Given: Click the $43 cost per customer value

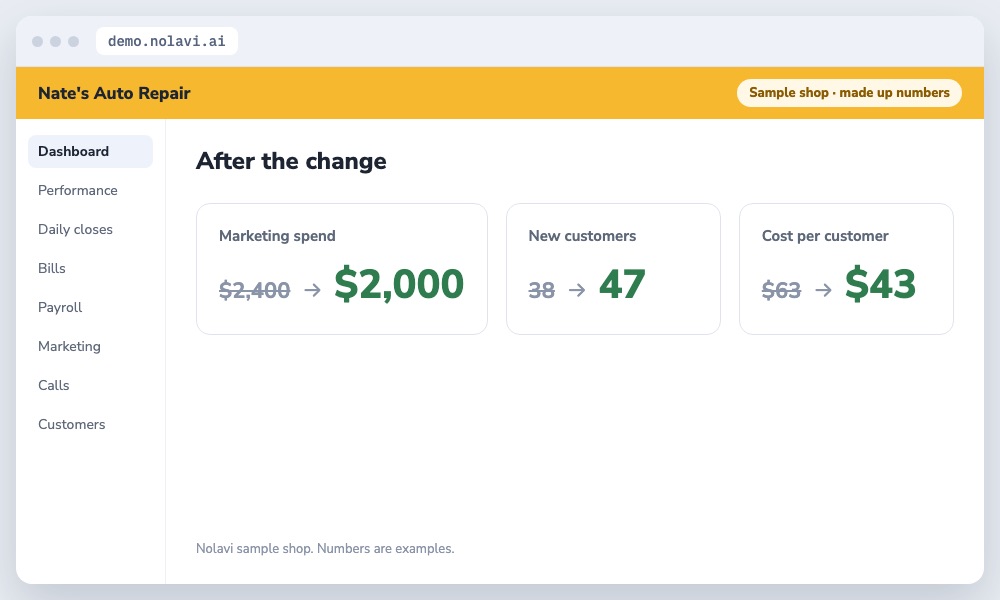Looking at the screenshot, I should point(880,284).
